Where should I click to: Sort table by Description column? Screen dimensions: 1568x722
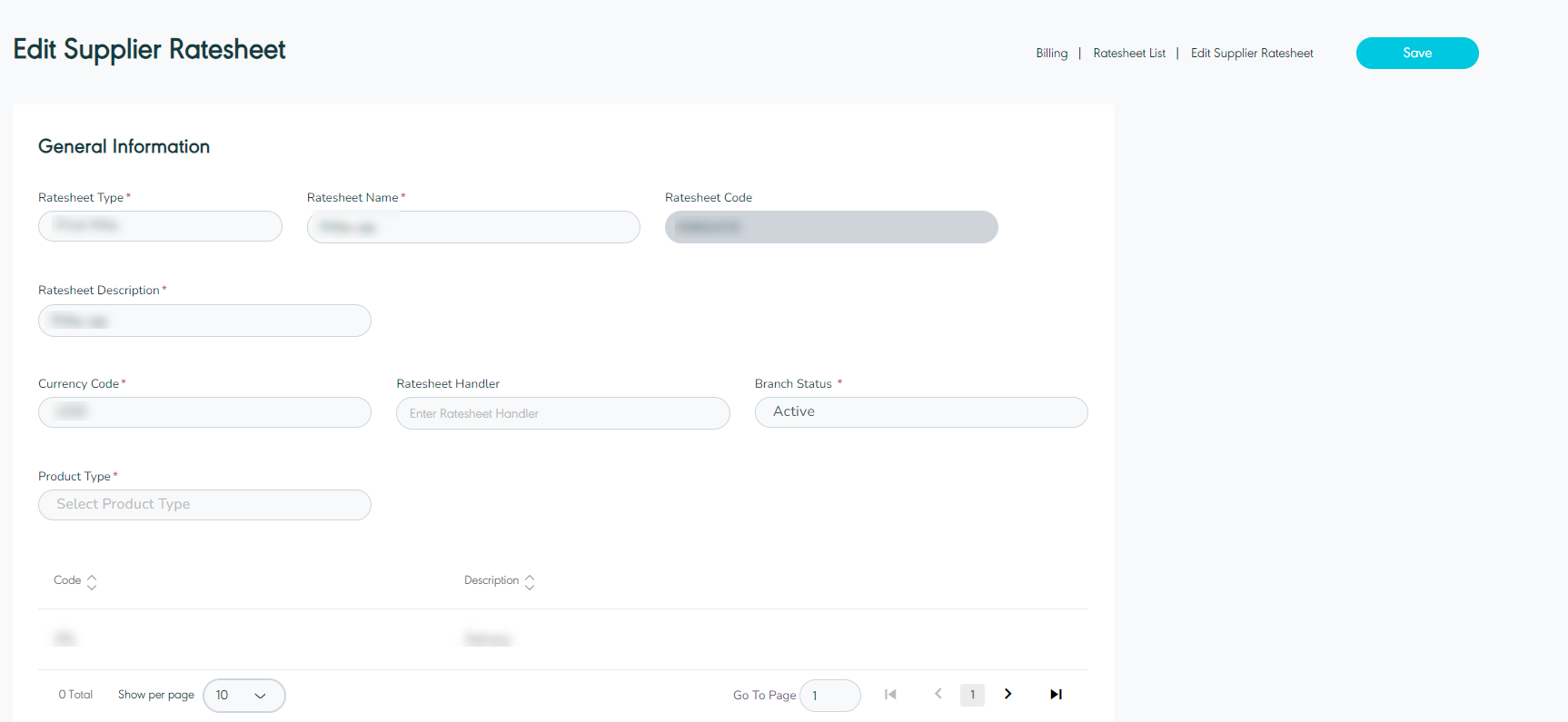(x=530, y=581)
